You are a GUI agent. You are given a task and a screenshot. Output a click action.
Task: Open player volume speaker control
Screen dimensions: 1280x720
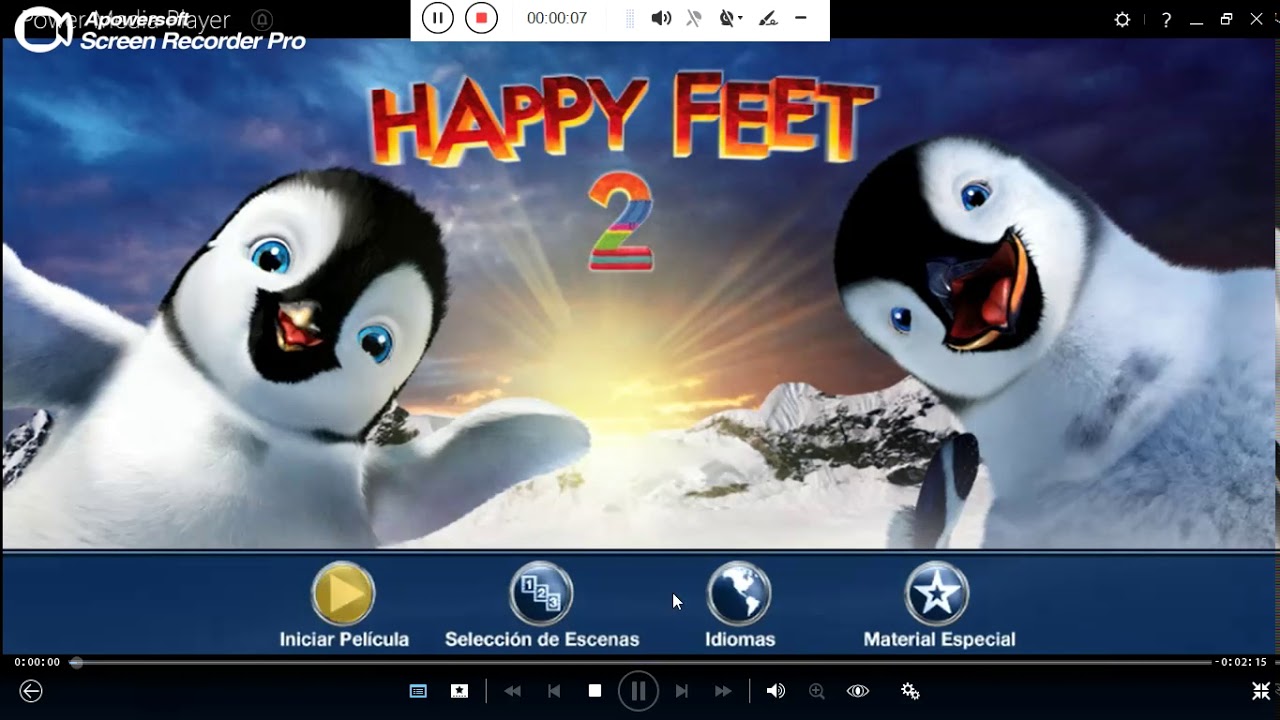pos(776,691)
